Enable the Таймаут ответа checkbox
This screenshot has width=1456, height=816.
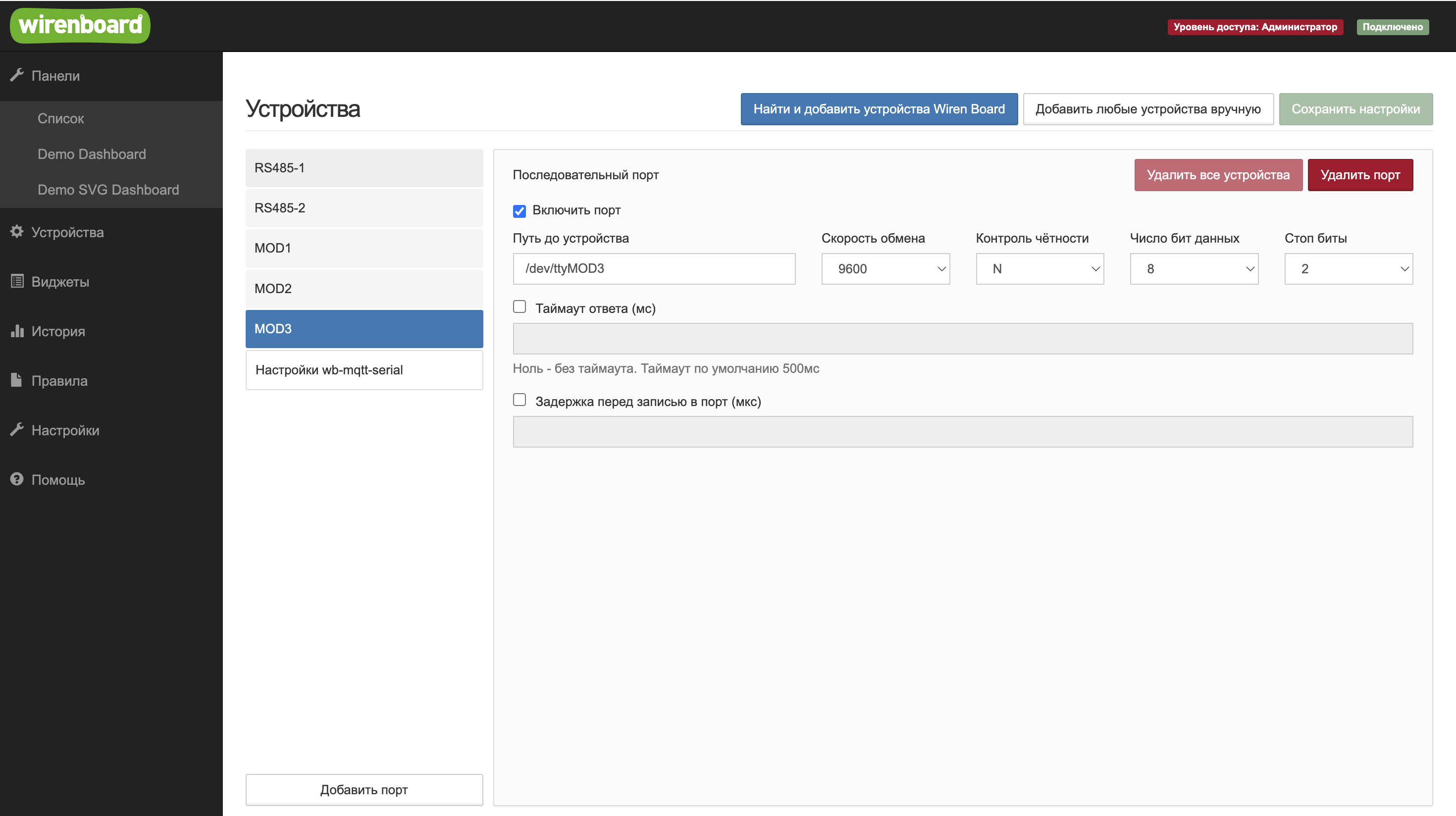(519, 307)
